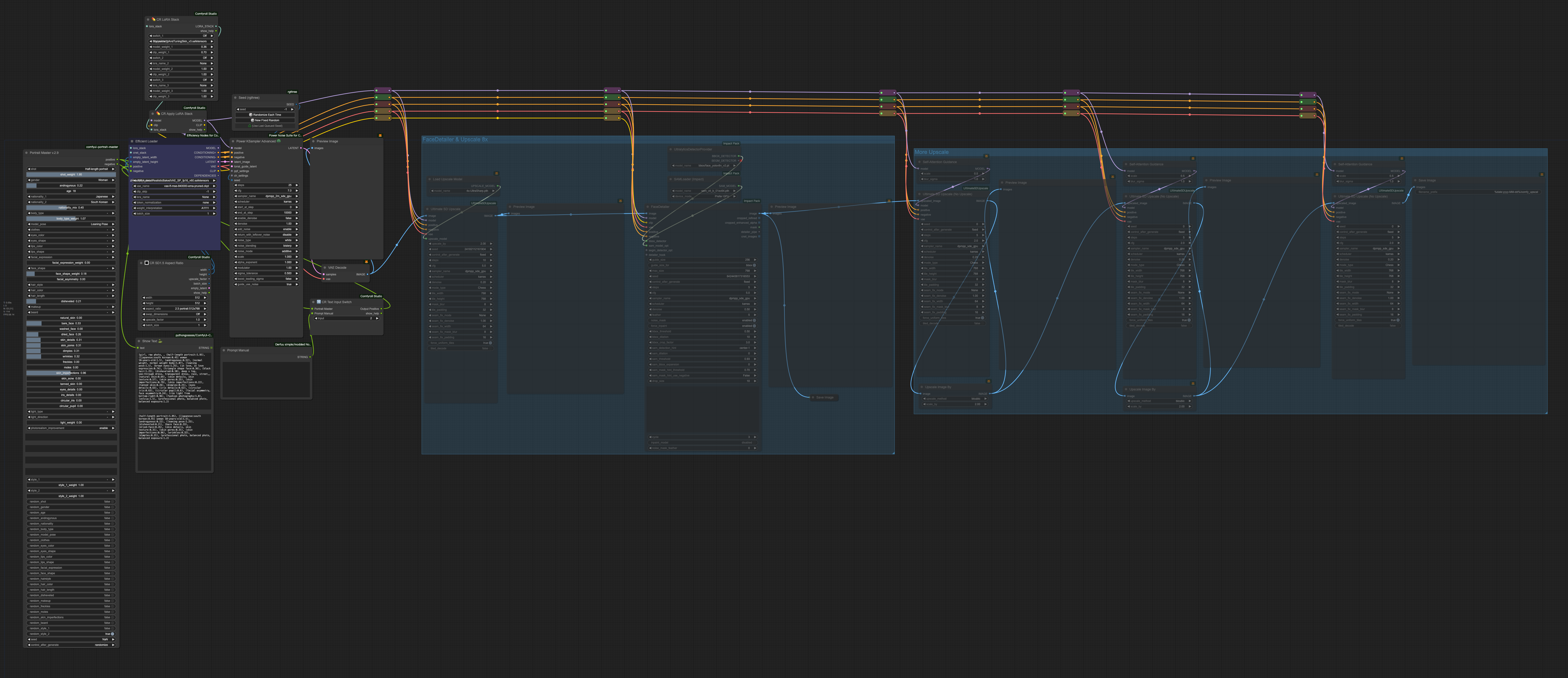Screen dimensions: 1568x678
Task: Click Seed (rgthree) node collapse dot
Action: (x=236, y=97)
